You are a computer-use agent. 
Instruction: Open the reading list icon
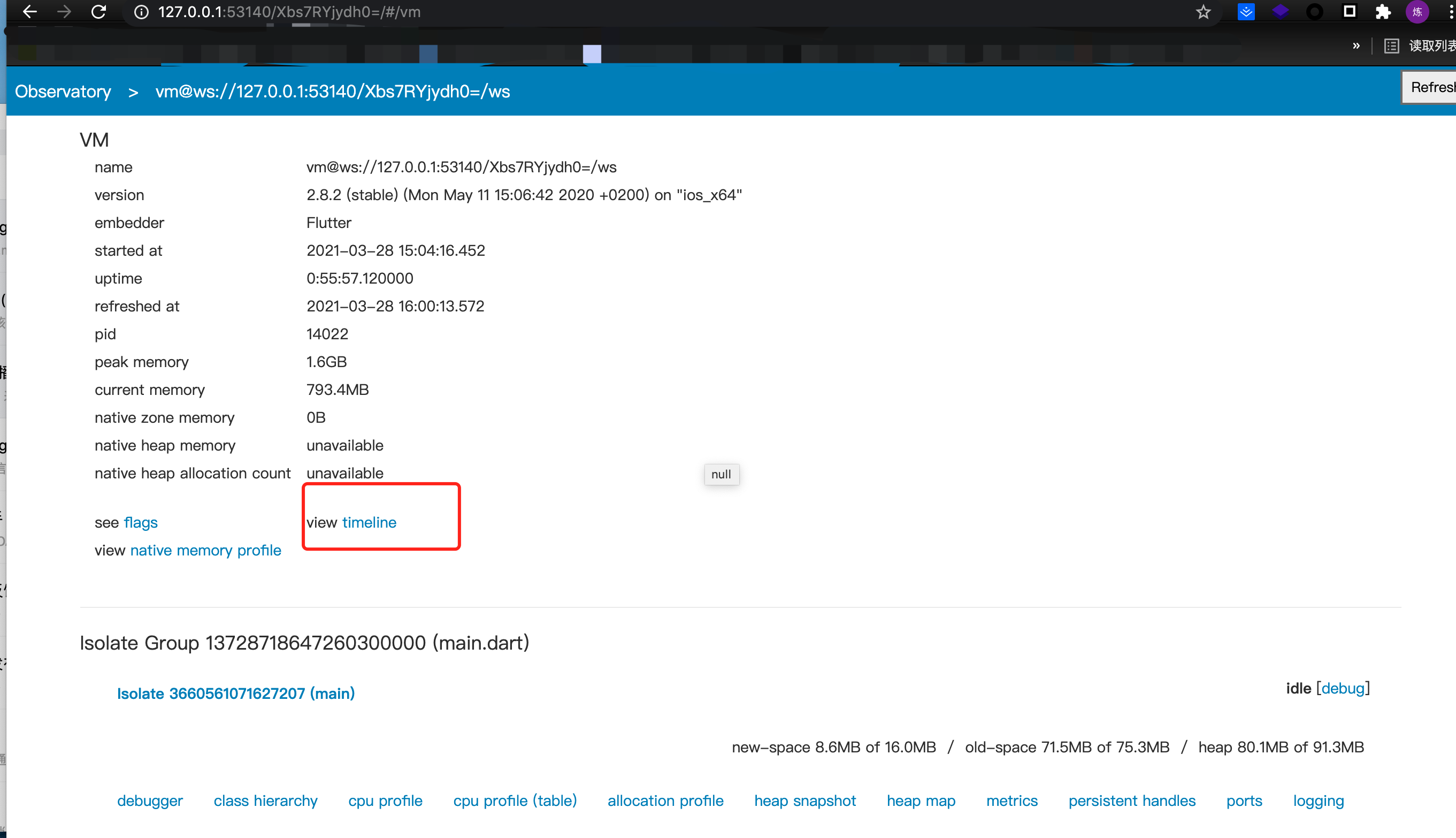[x=1391, y=46]
